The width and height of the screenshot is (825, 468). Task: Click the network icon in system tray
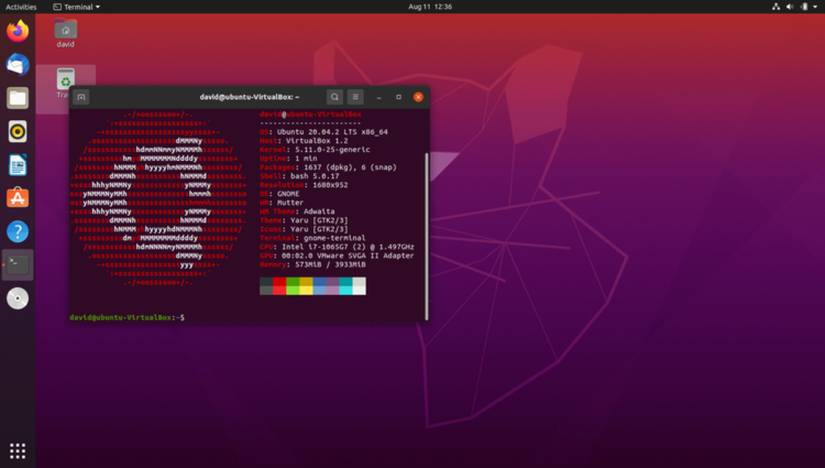coord(775,6)
